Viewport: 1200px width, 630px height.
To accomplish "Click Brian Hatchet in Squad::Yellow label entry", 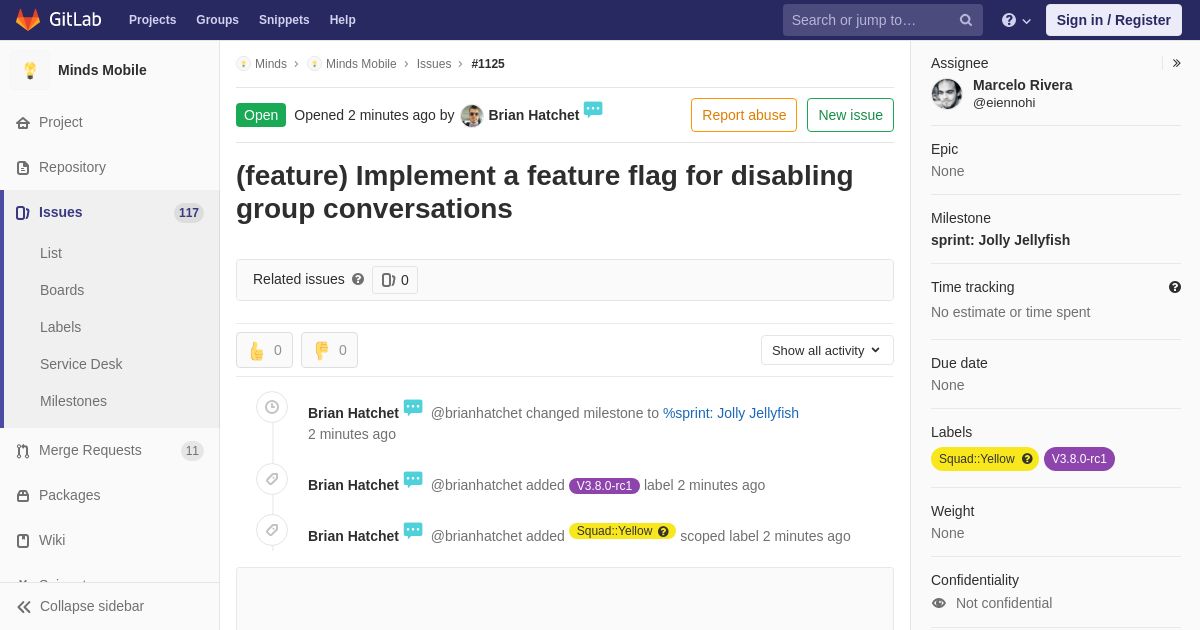I will pyautogui.click(x=353, y=536).
